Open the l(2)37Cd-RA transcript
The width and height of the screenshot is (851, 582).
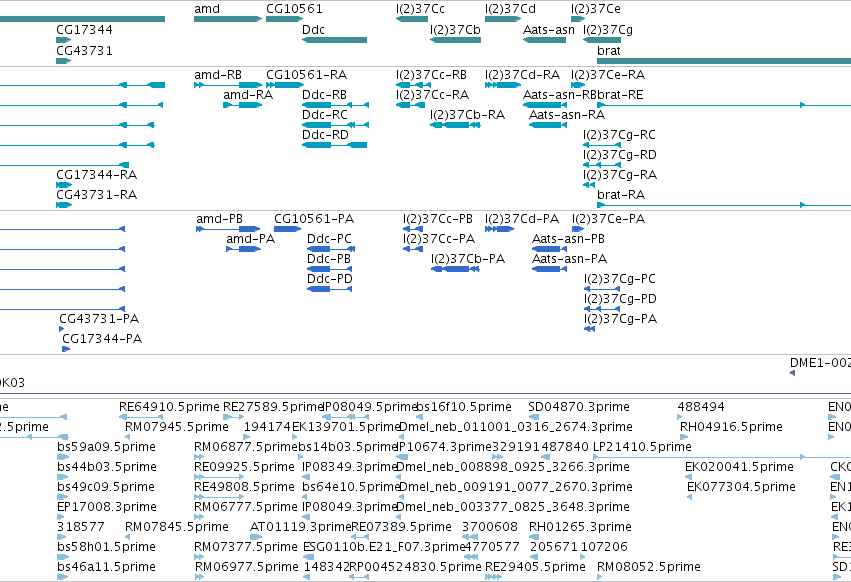(503, 85)
